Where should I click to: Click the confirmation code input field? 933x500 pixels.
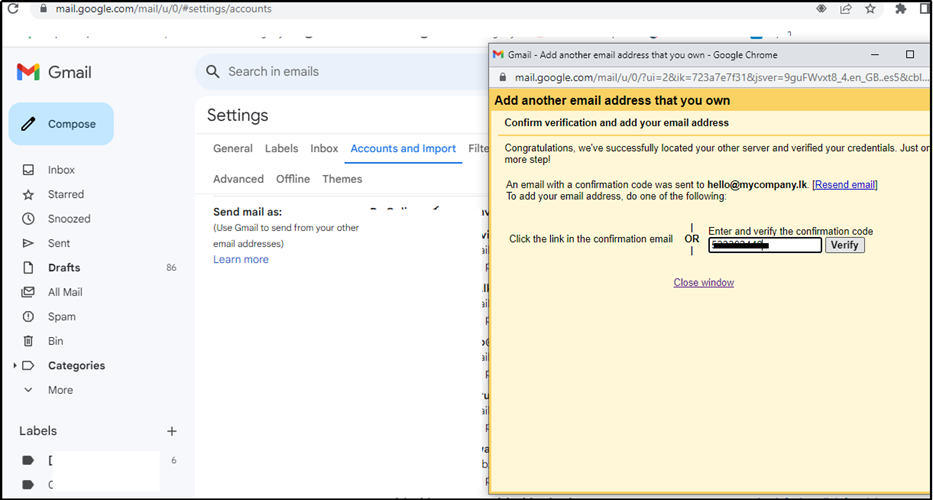click(765, 245)
